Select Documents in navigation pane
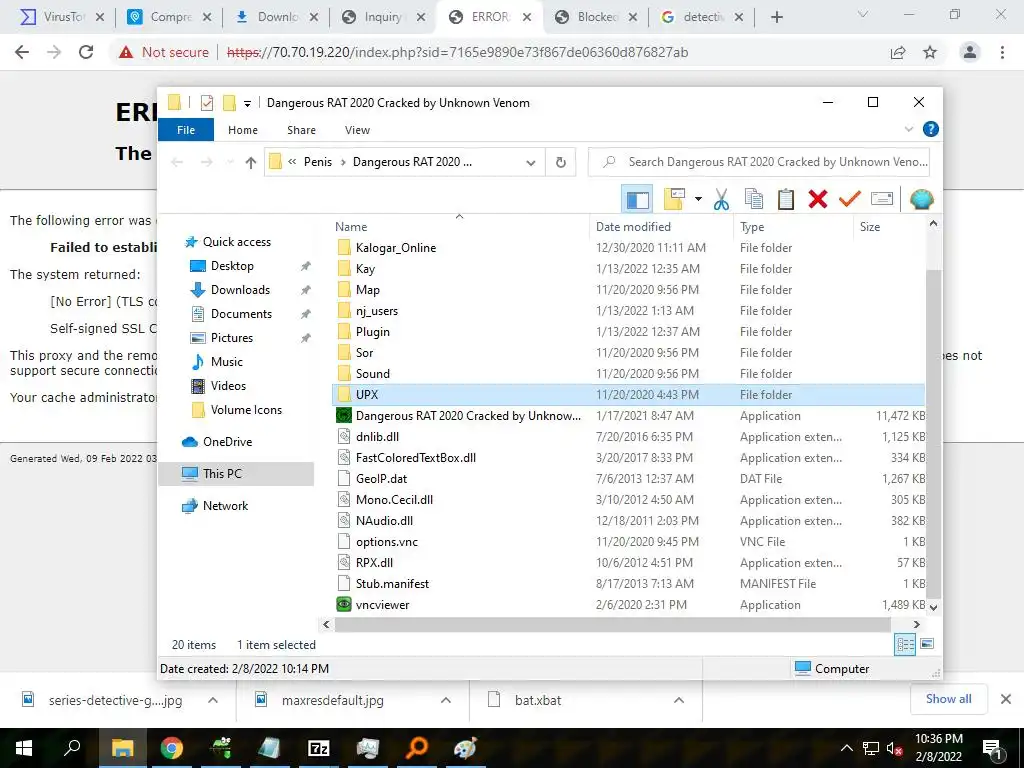The height and width of the screenshot is (768, 1024). [x=241, y=314]
